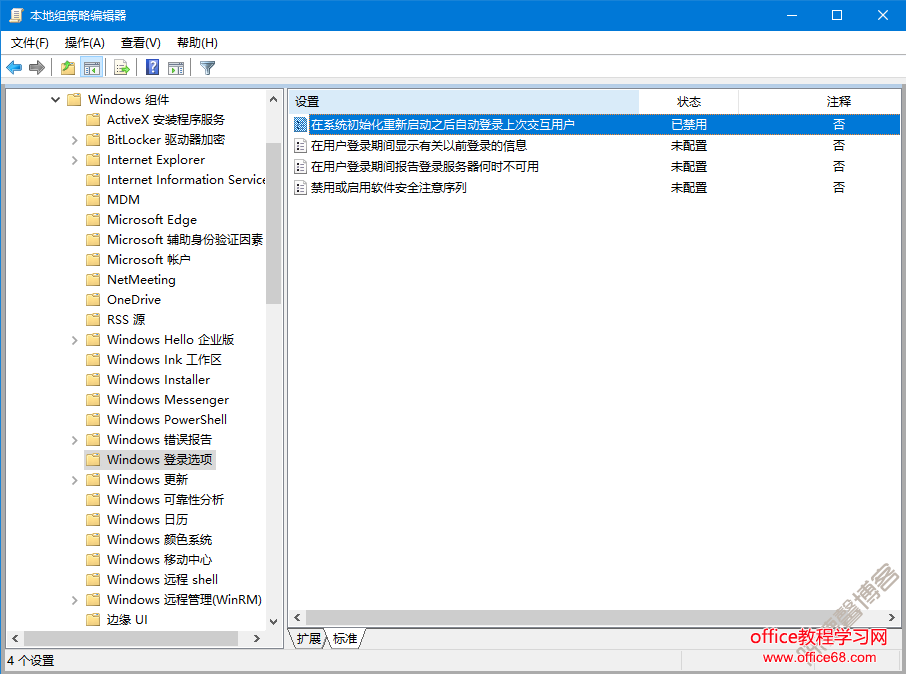Click the Filter toolbar icon
This screenshot has height=674, width=906.
point(205,67)
